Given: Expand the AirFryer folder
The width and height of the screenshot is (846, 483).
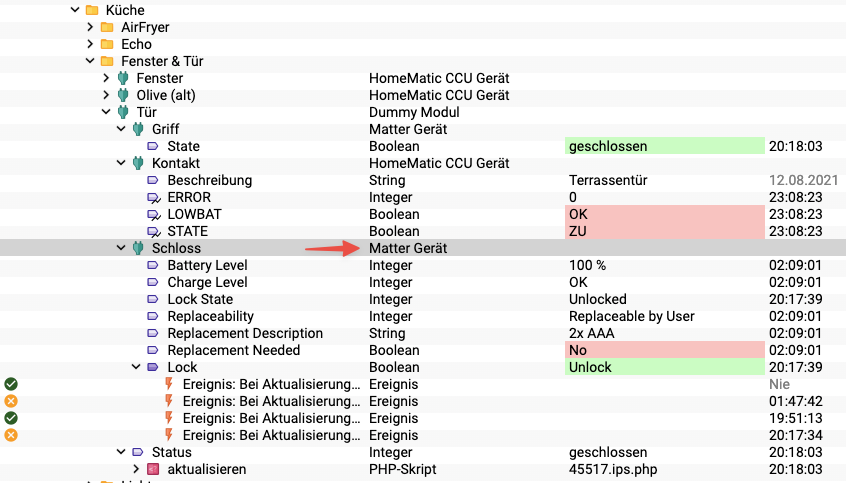Looking at the screenshot, I should pos(91,27).
